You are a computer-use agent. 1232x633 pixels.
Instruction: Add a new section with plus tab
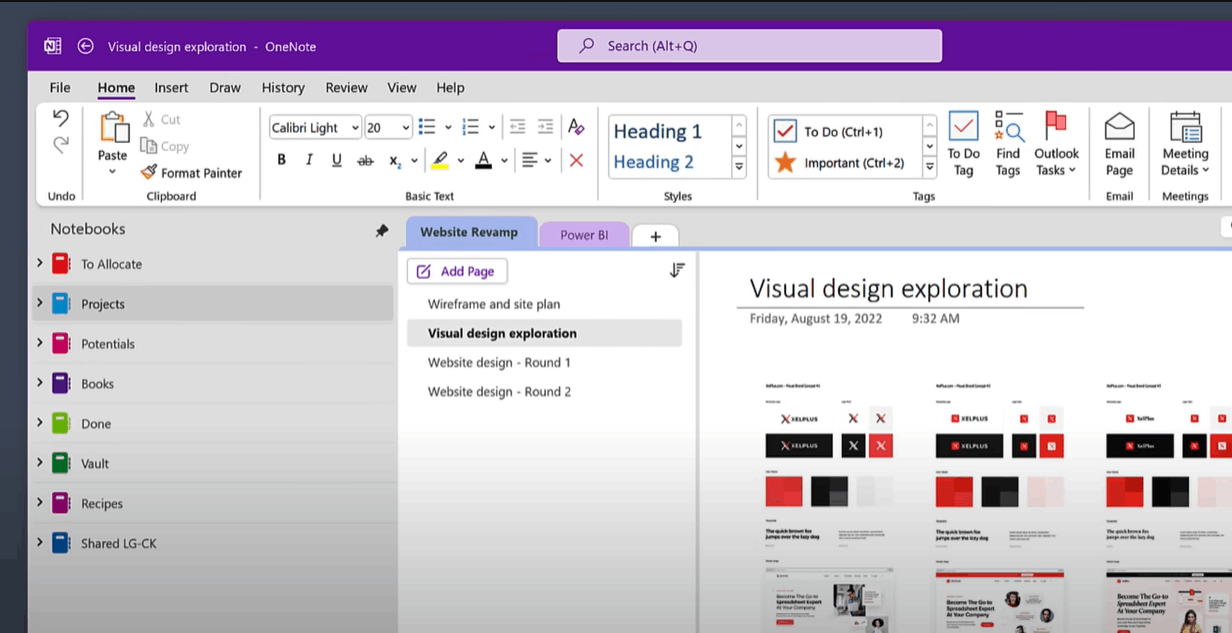tap(655, 236)
